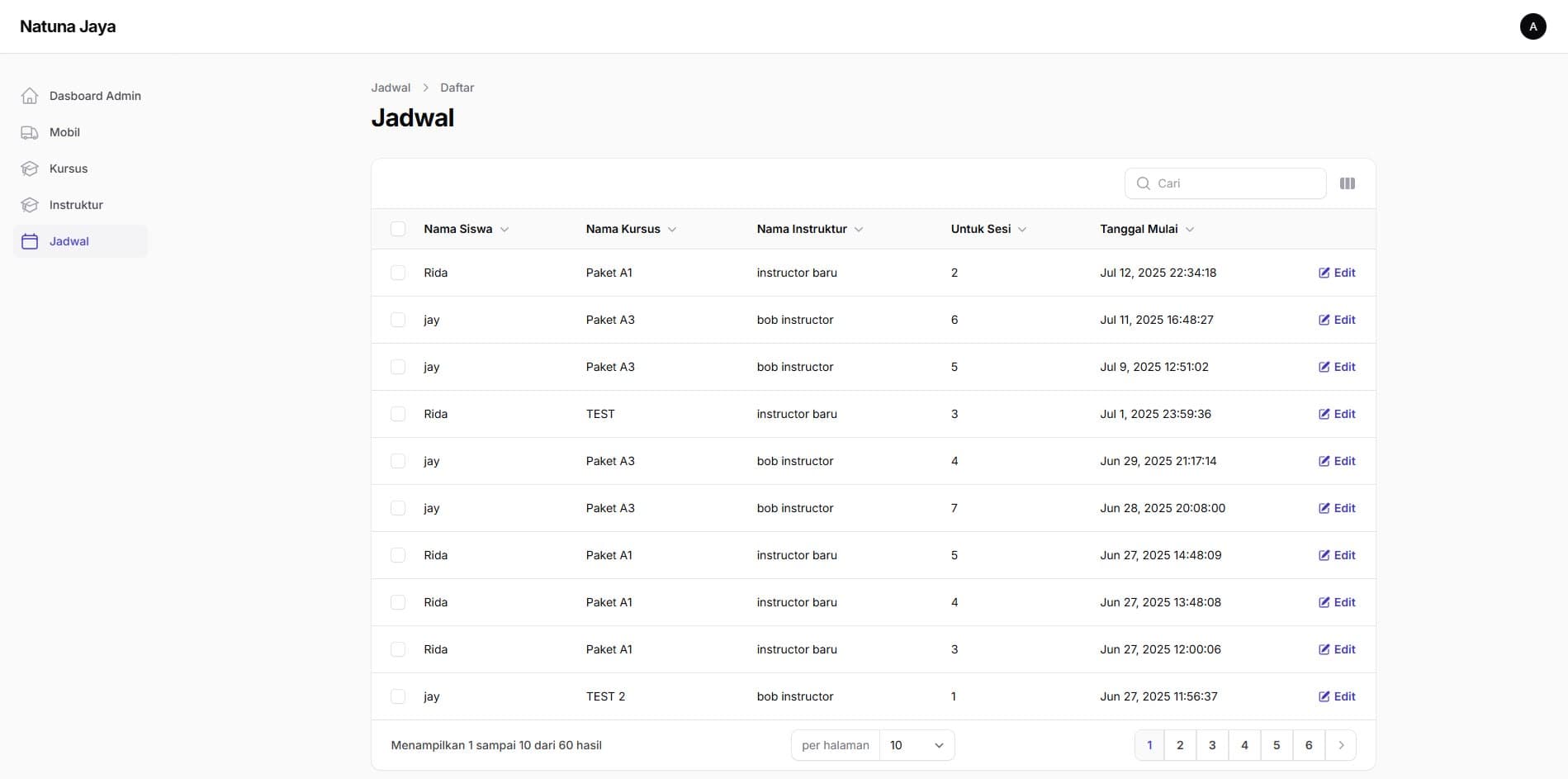Select all rows with header checkbox
This screenshot has width=1568, height=779.
398,229
